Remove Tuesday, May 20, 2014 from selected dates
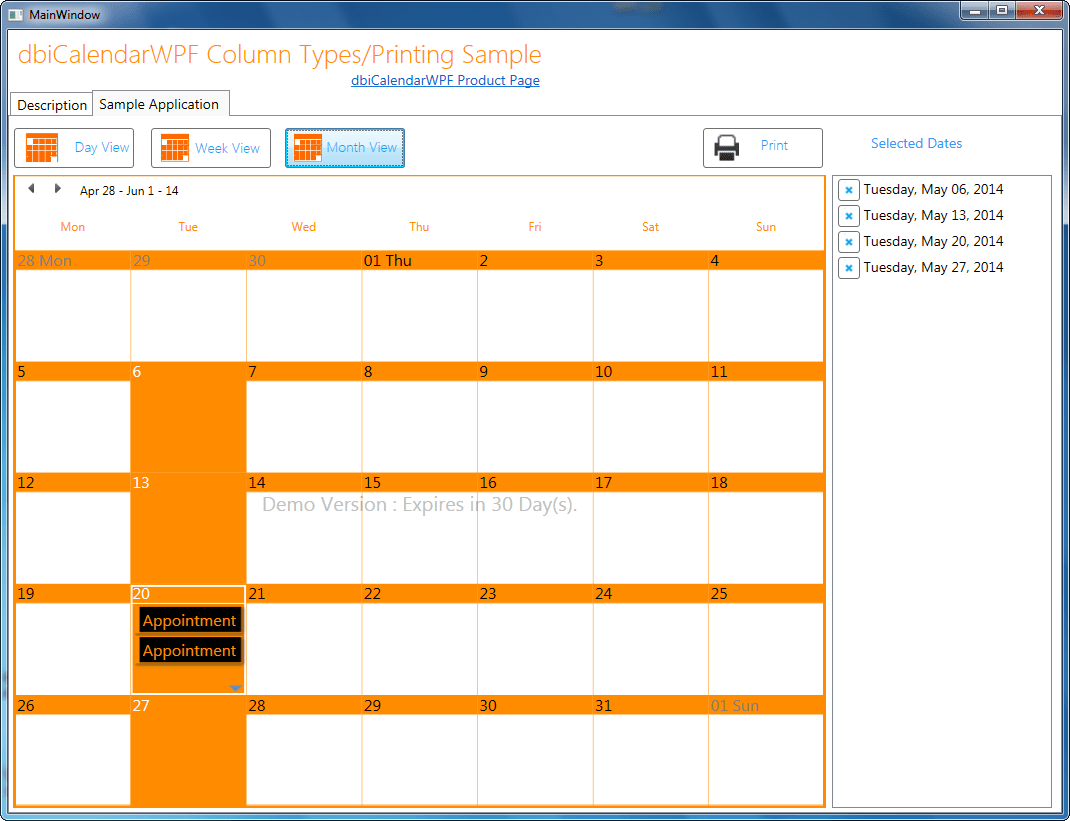This screenshot has width=1070, height=821. pyautogui.click(x=848, y=242)
